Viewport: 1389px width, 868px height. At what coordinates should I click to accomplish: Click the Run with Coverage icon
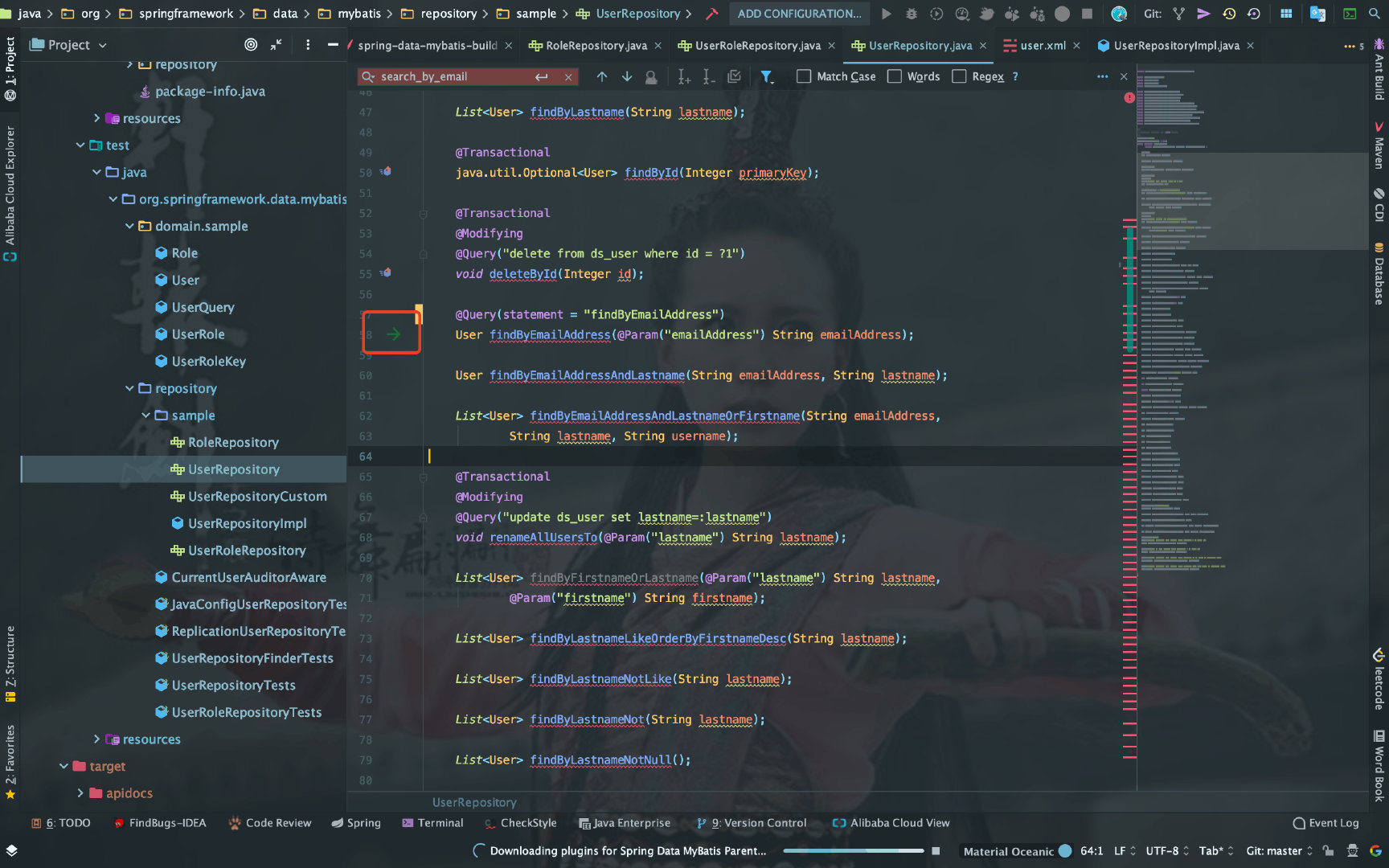936,14
